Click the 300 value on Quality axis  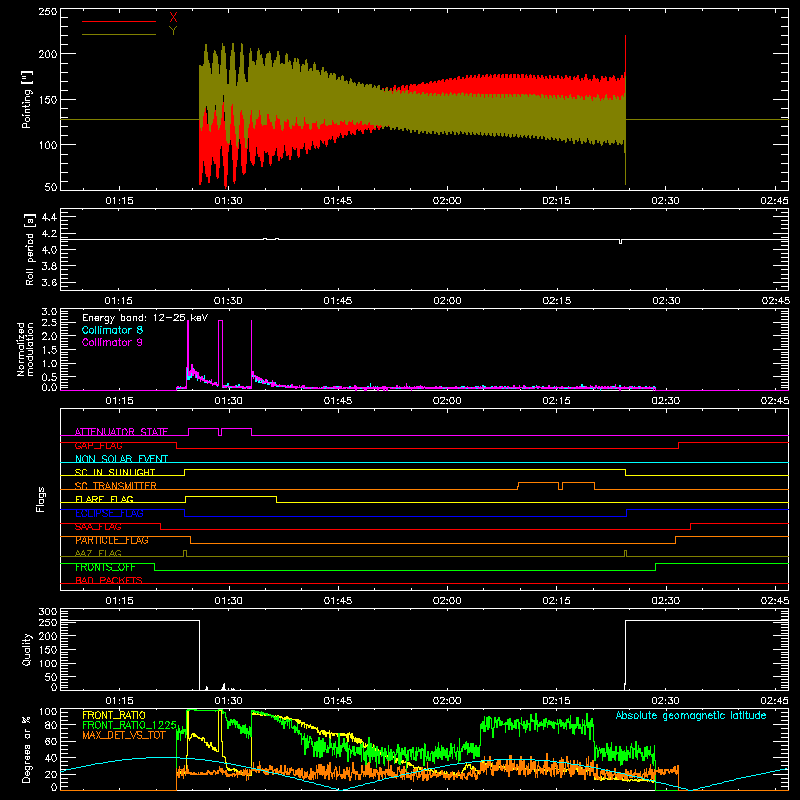[x=47, y=612]
